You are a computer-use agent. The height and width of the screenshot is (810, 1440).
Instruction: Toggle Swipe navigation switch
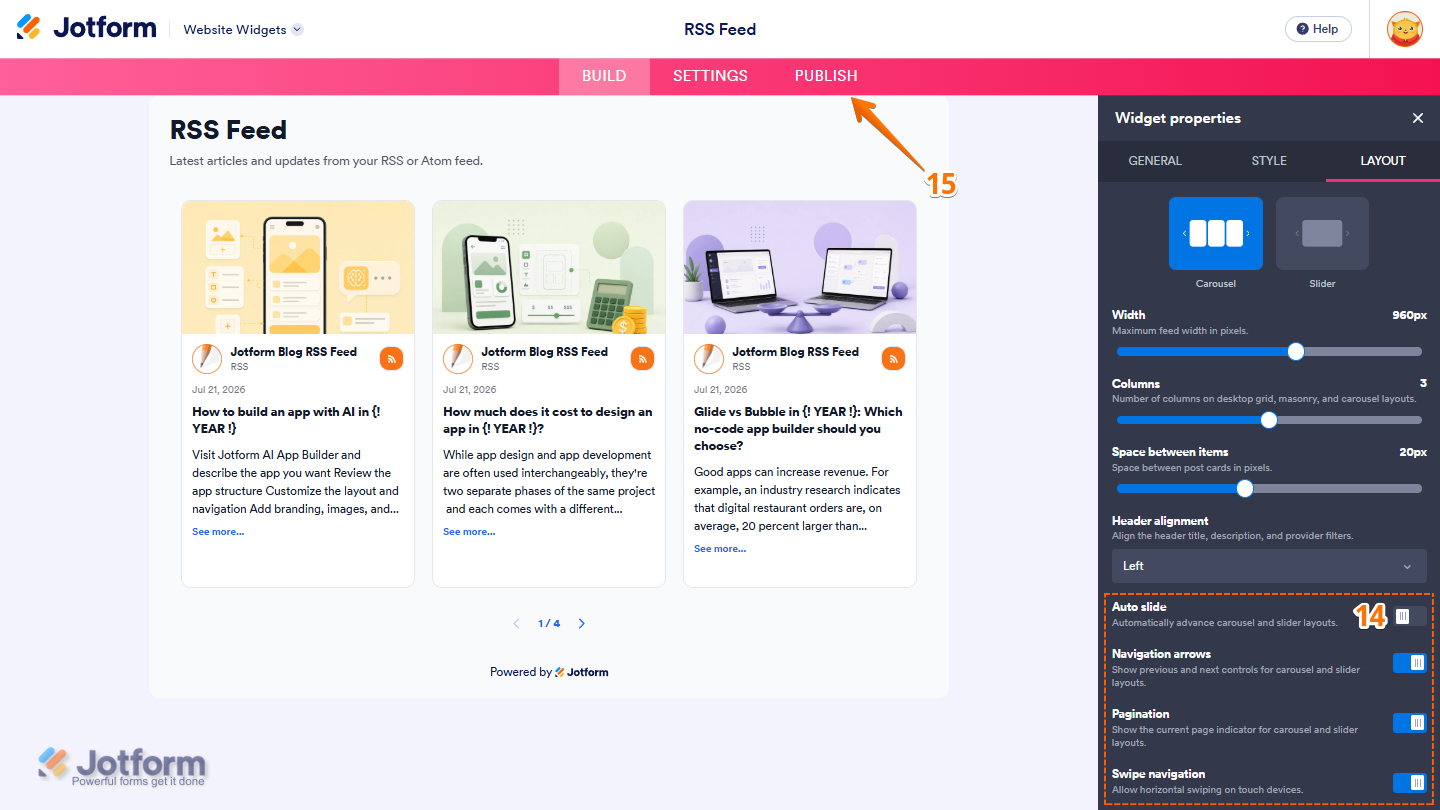pos(1410,783)
